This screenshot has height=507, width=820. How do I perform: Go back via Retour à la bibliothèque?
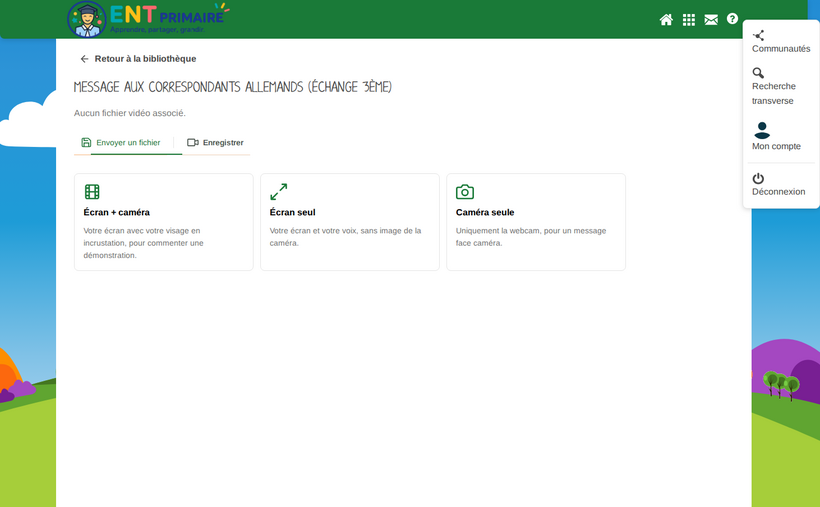pyautogui.click(x=138, y=59)
